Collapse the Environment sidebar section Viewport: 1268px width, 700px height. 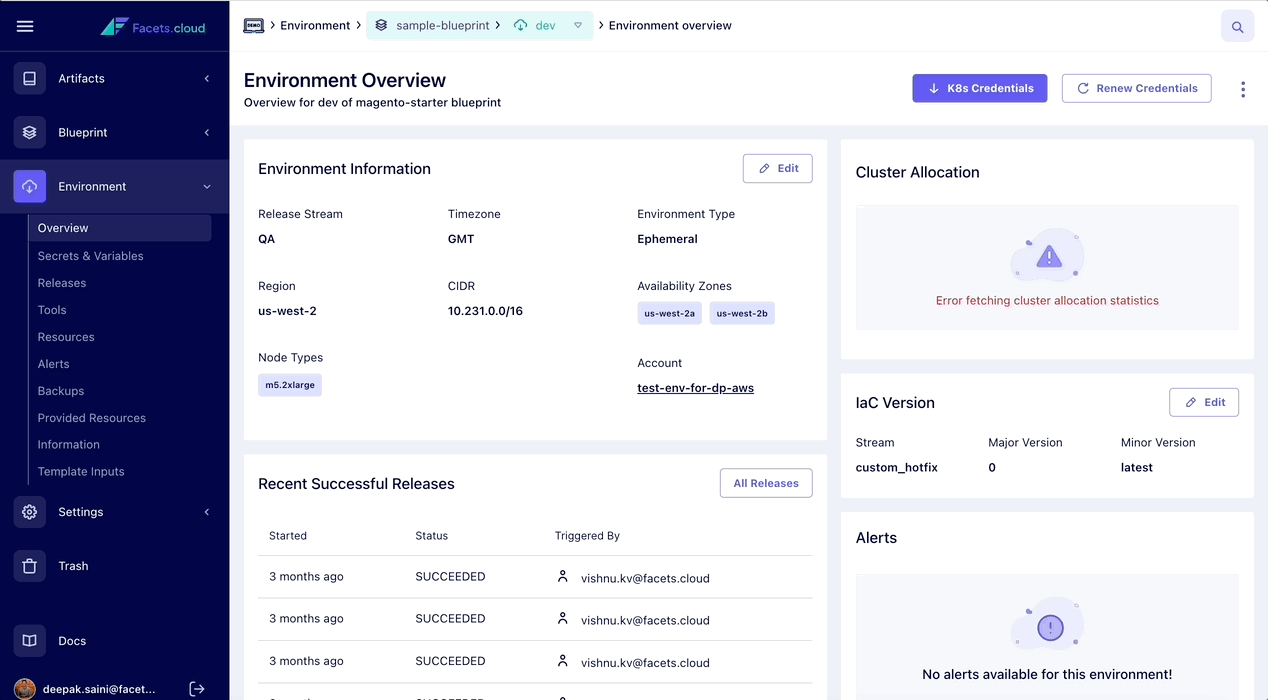coord(207,186)
